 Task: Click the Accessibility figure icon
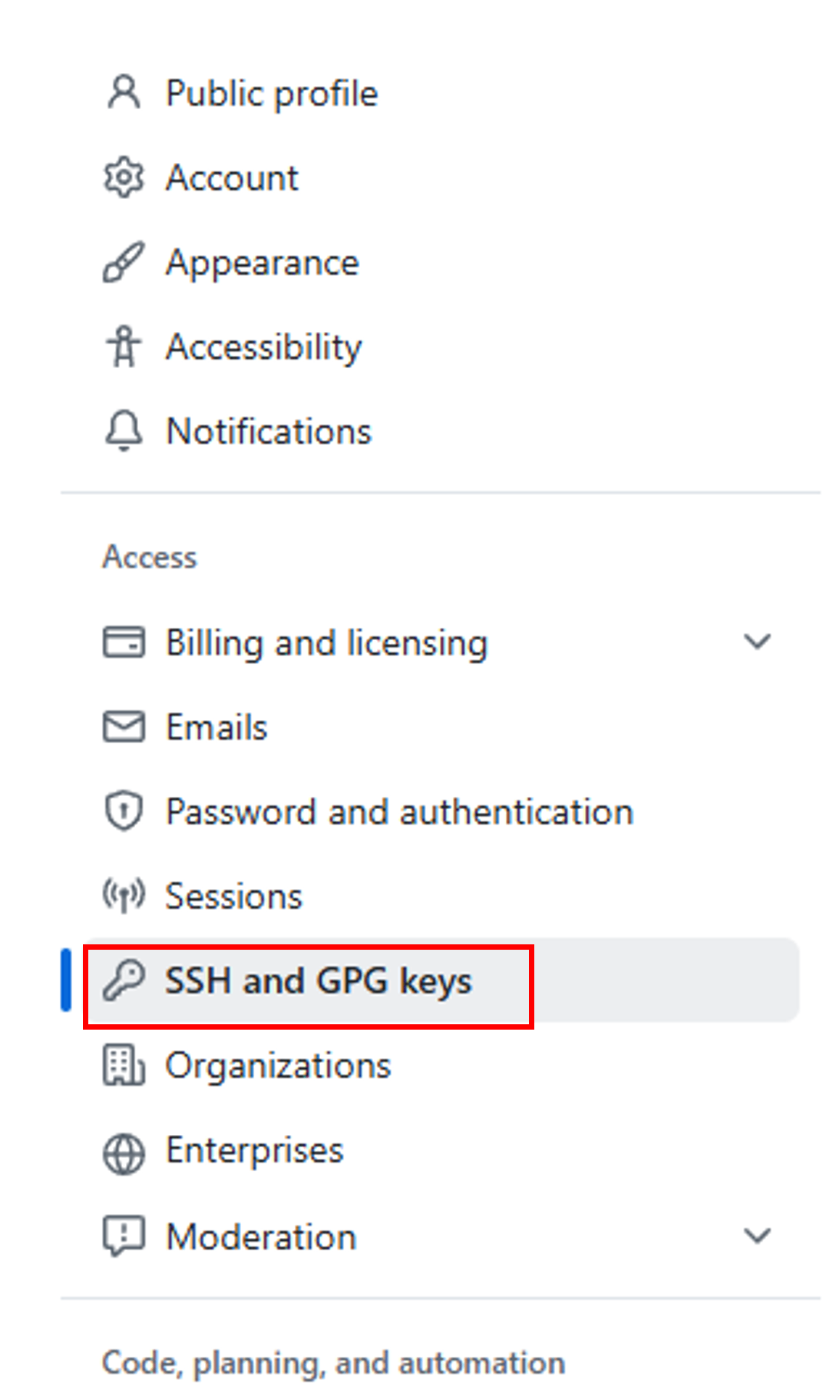pos(124,347)
